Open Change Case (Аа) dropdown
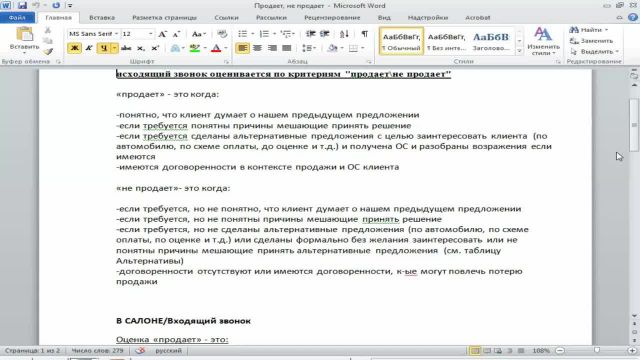The width and height of the screenshot is (640, 360). [198, 34]
